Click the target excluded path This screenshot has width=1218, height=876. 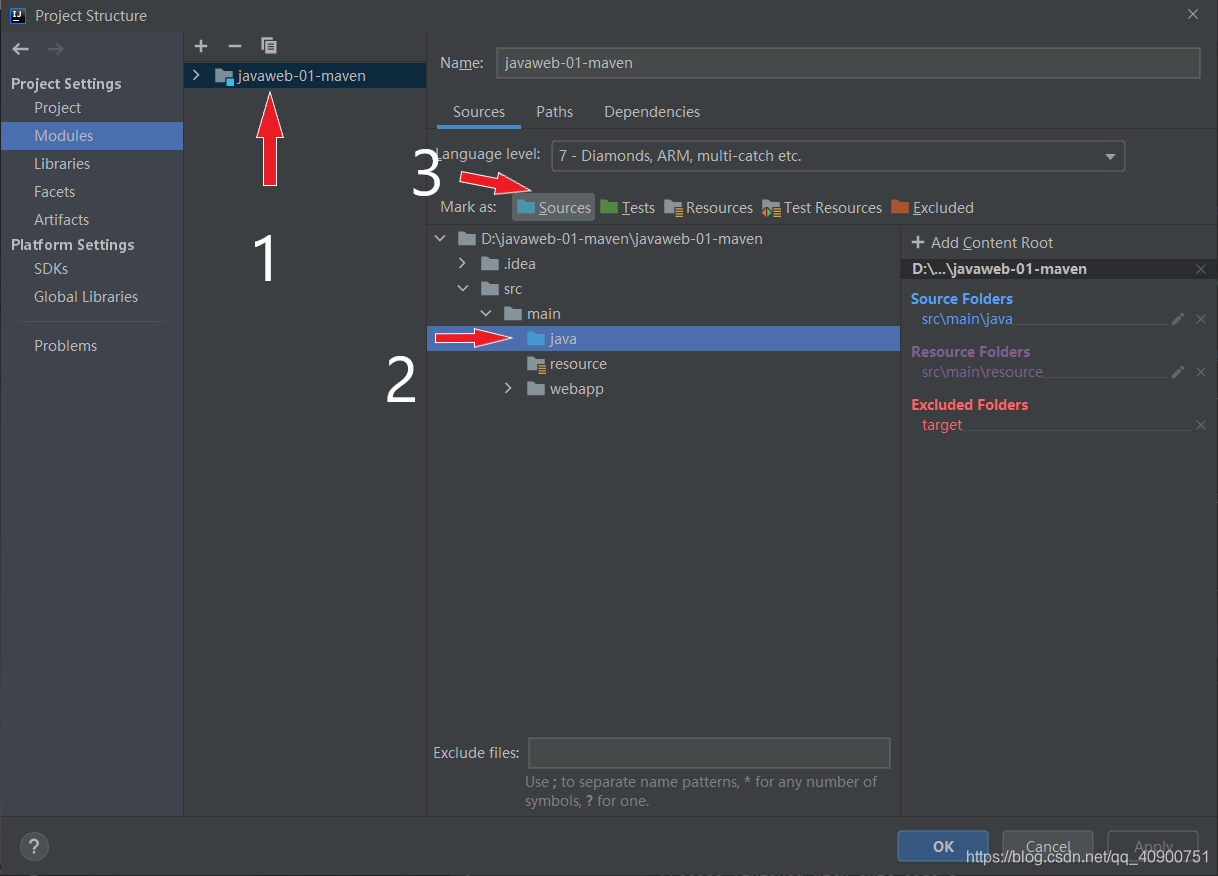point(942,425)
